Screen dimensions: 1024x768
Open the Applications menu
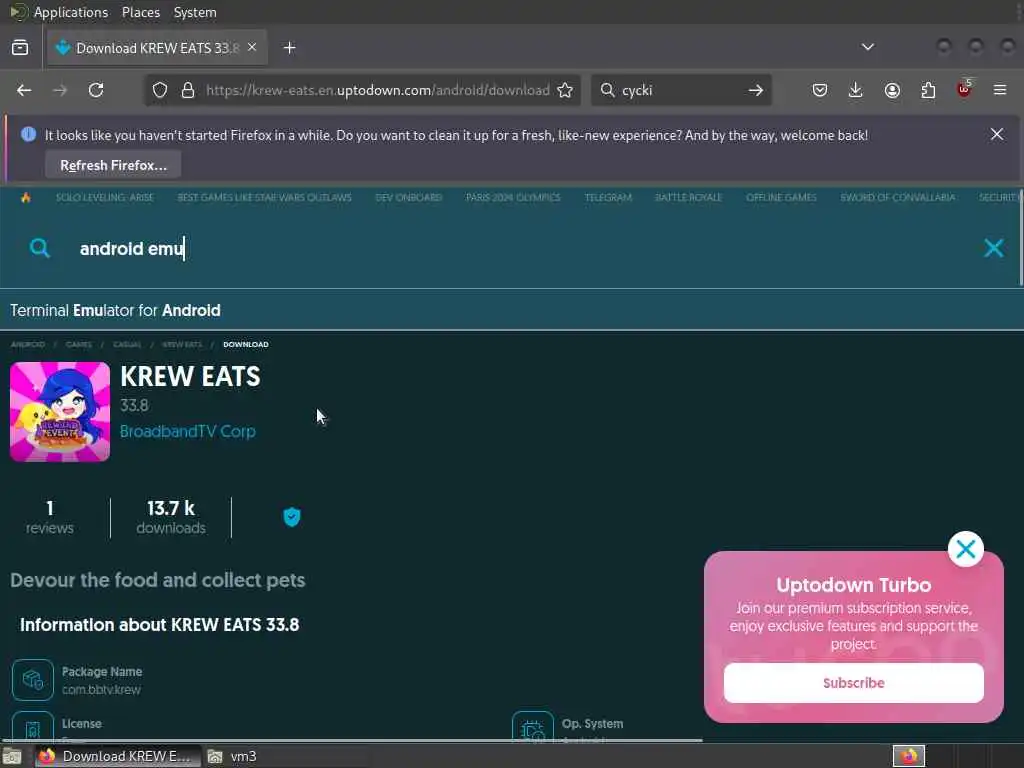71,12
